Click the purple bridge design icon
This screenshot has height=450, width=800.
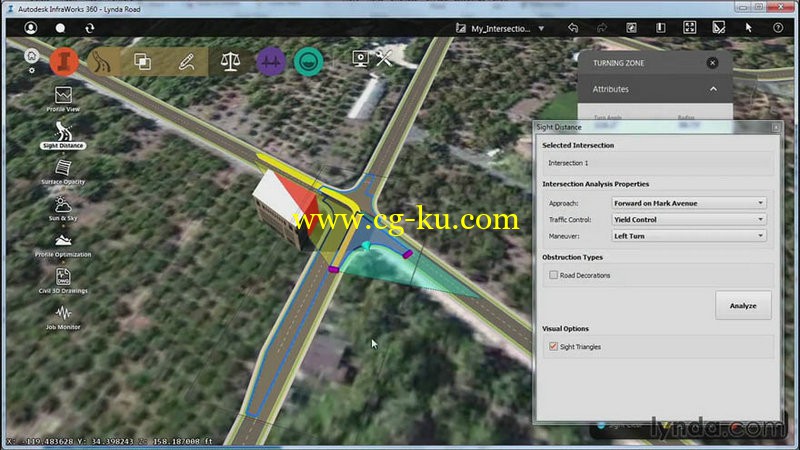pos(271,62)
